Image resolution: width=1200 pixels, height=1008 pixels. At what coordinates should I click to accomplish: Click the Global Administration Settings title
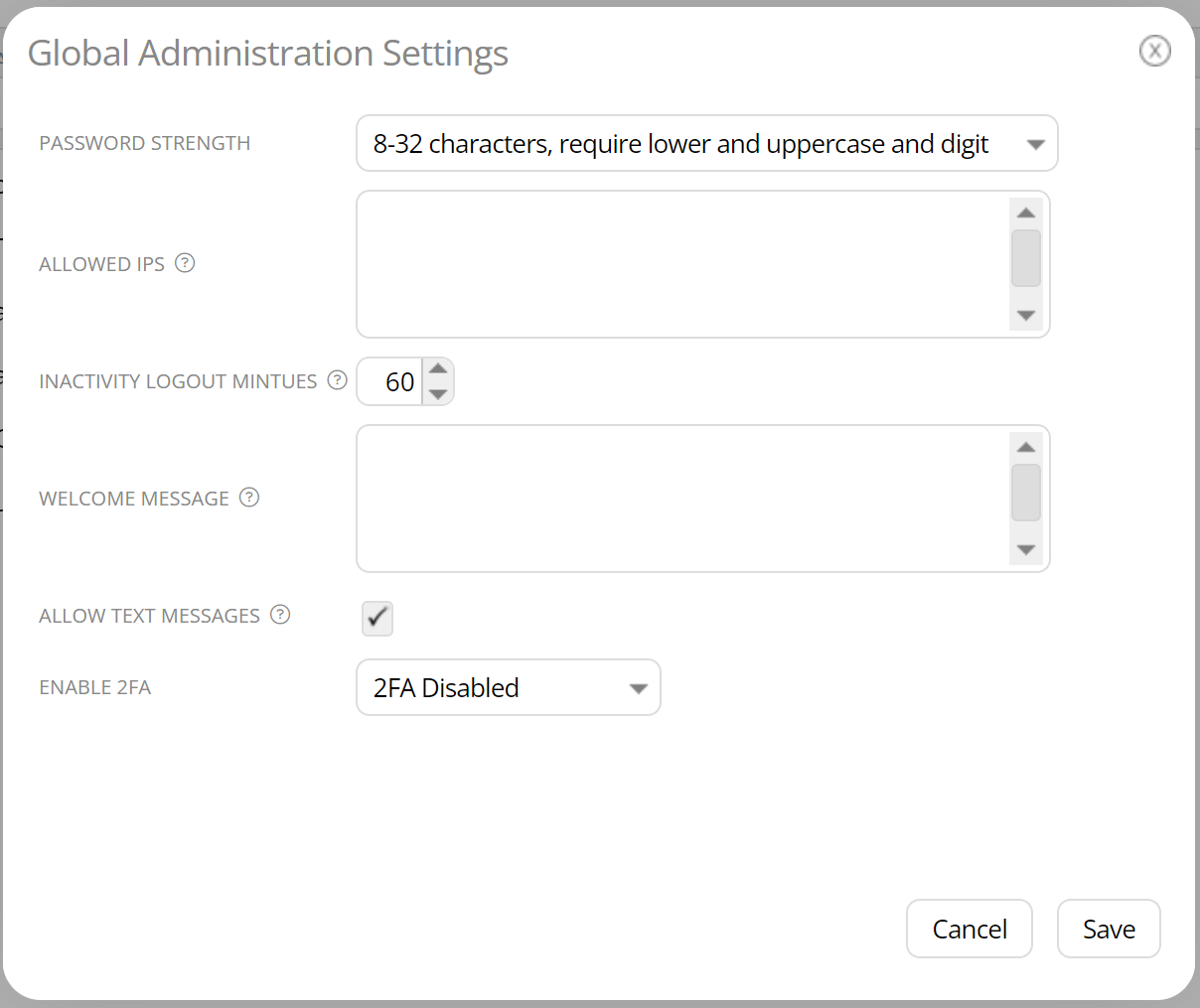point(268,54)
